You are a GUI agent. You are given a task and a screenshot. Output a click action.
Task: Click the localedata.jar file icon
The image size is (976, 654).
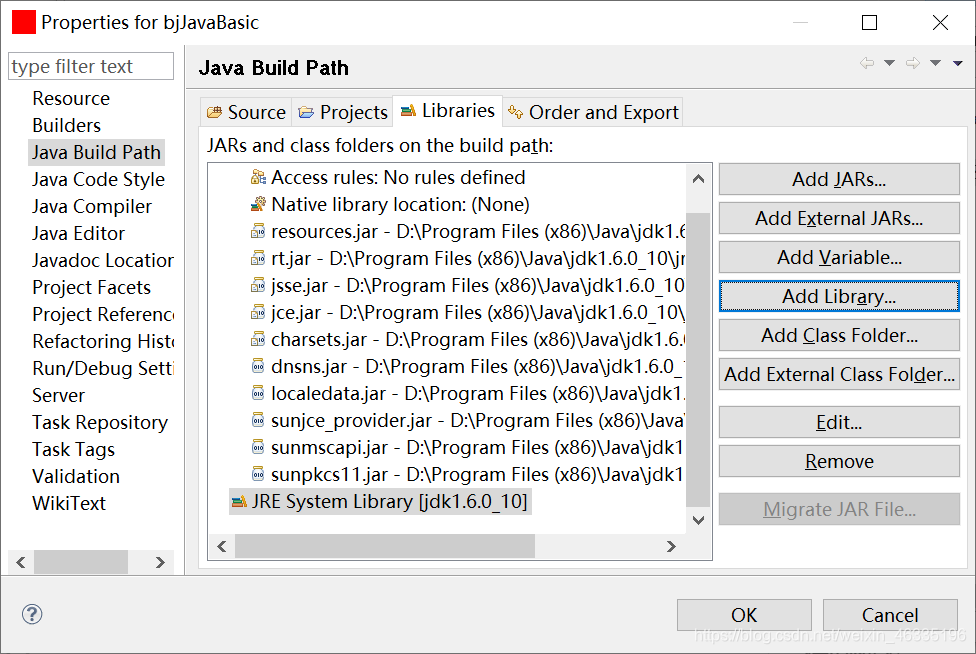pos(258,393)
